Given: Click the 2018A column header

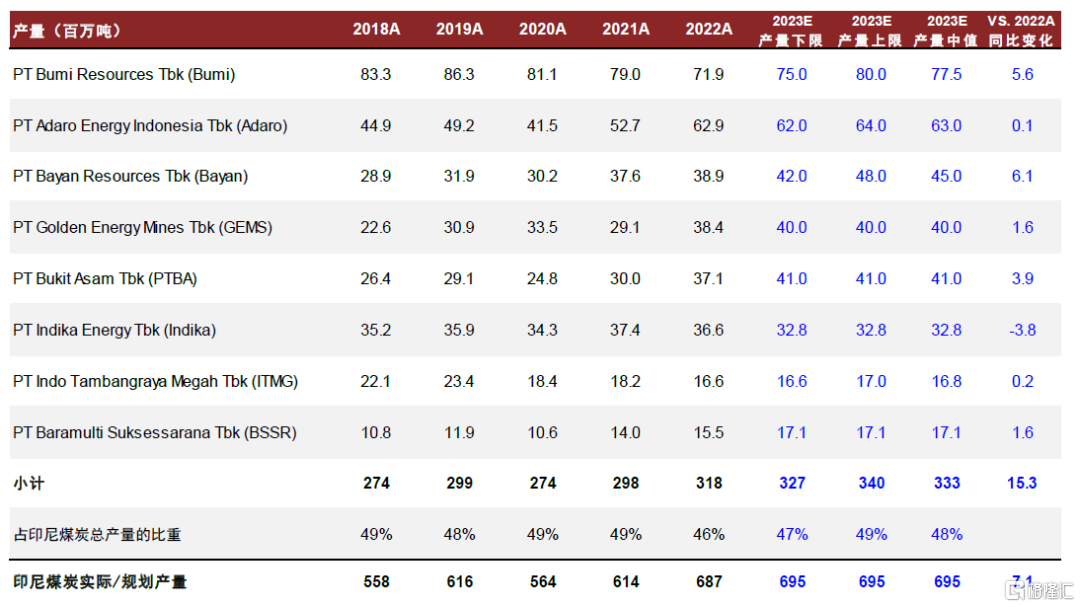Looking at the screenshot, I should (376, 30).
